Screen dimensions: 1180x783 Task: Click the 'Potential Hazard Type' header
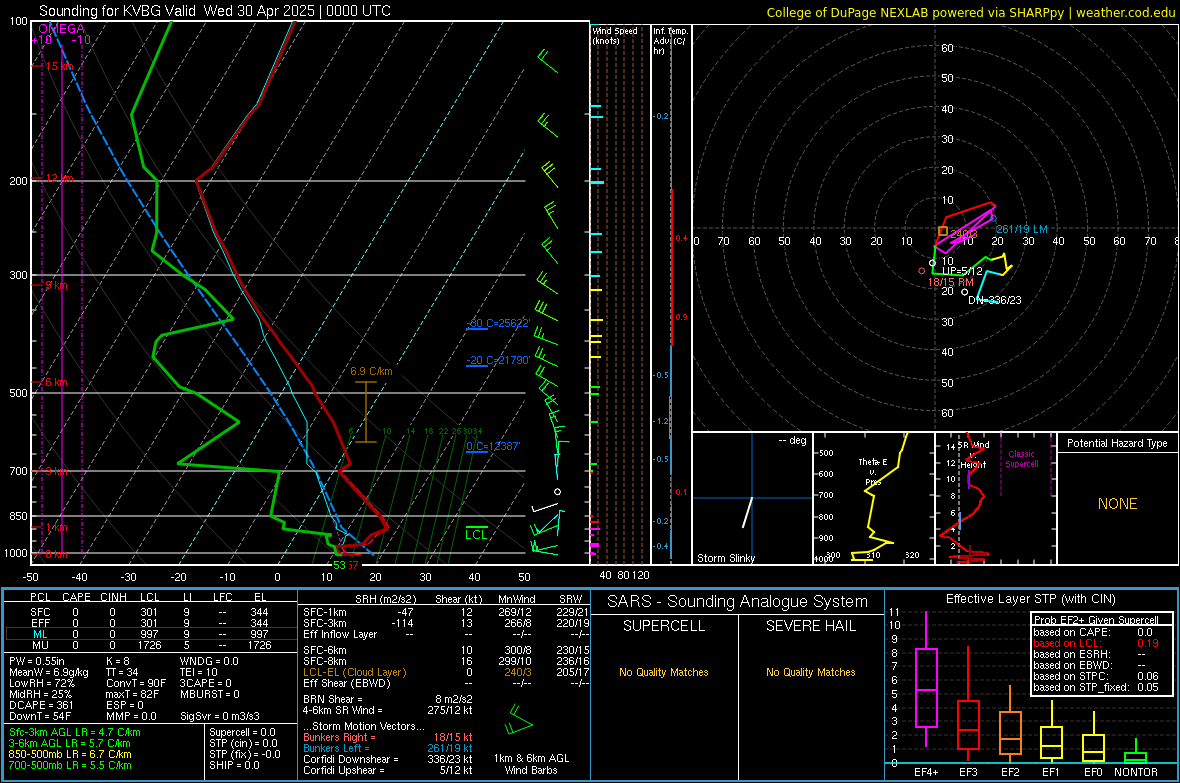pyautogui.click(x=1117, y=443)
